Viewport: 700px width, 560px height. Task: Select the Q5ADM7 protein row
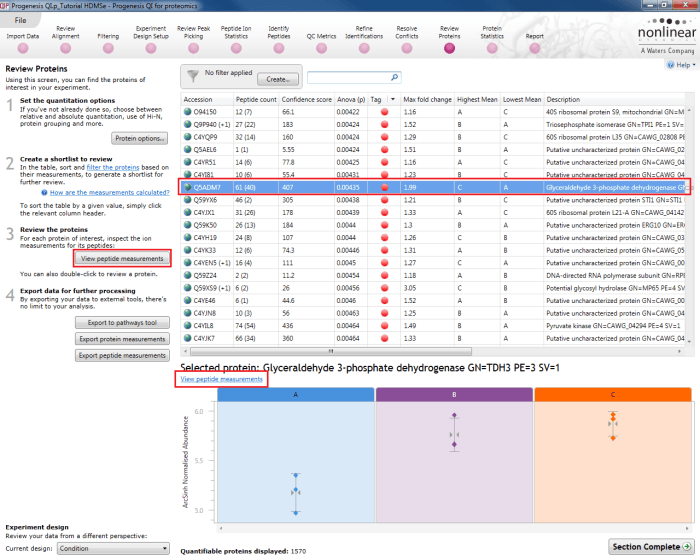[433, 188]
